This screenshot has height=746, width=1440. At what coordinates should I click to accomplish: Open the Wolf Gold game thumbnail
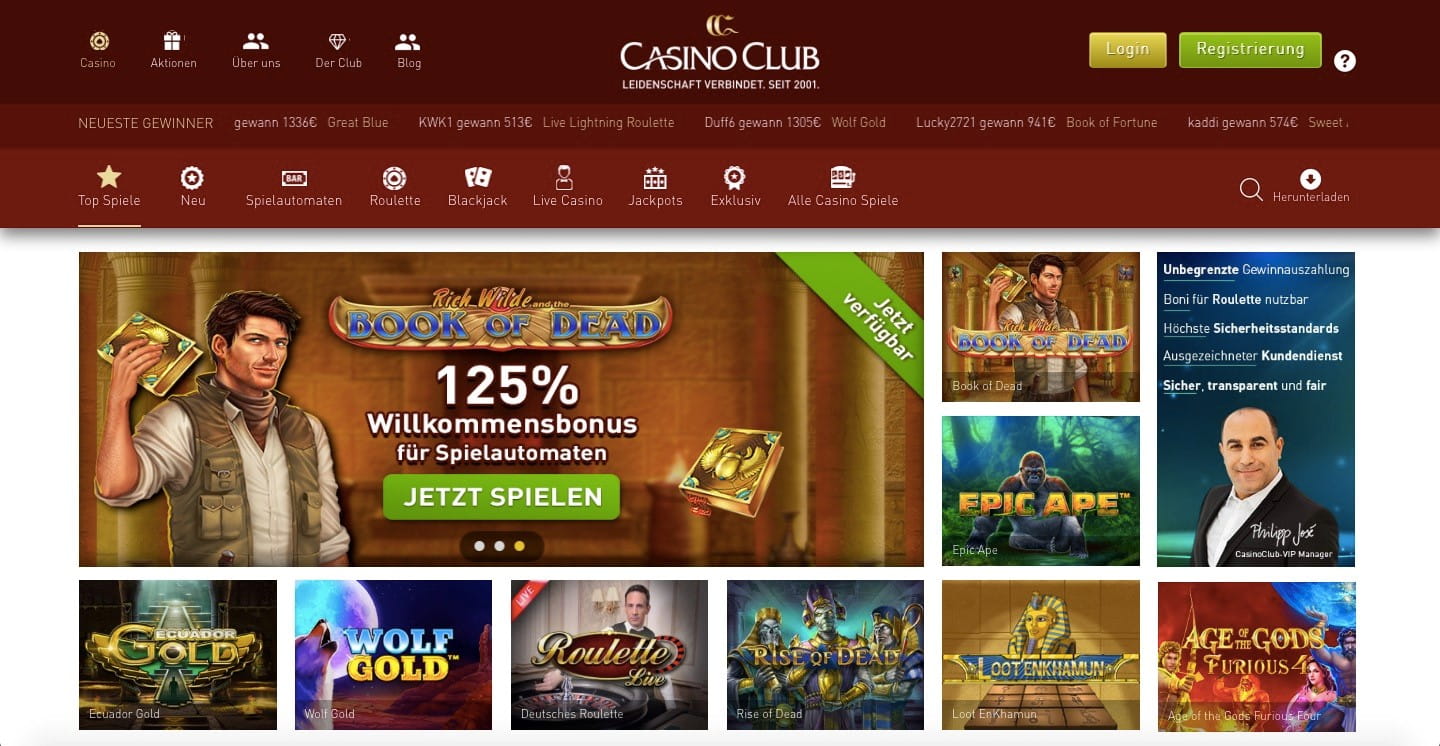click(x=393, y=655)
